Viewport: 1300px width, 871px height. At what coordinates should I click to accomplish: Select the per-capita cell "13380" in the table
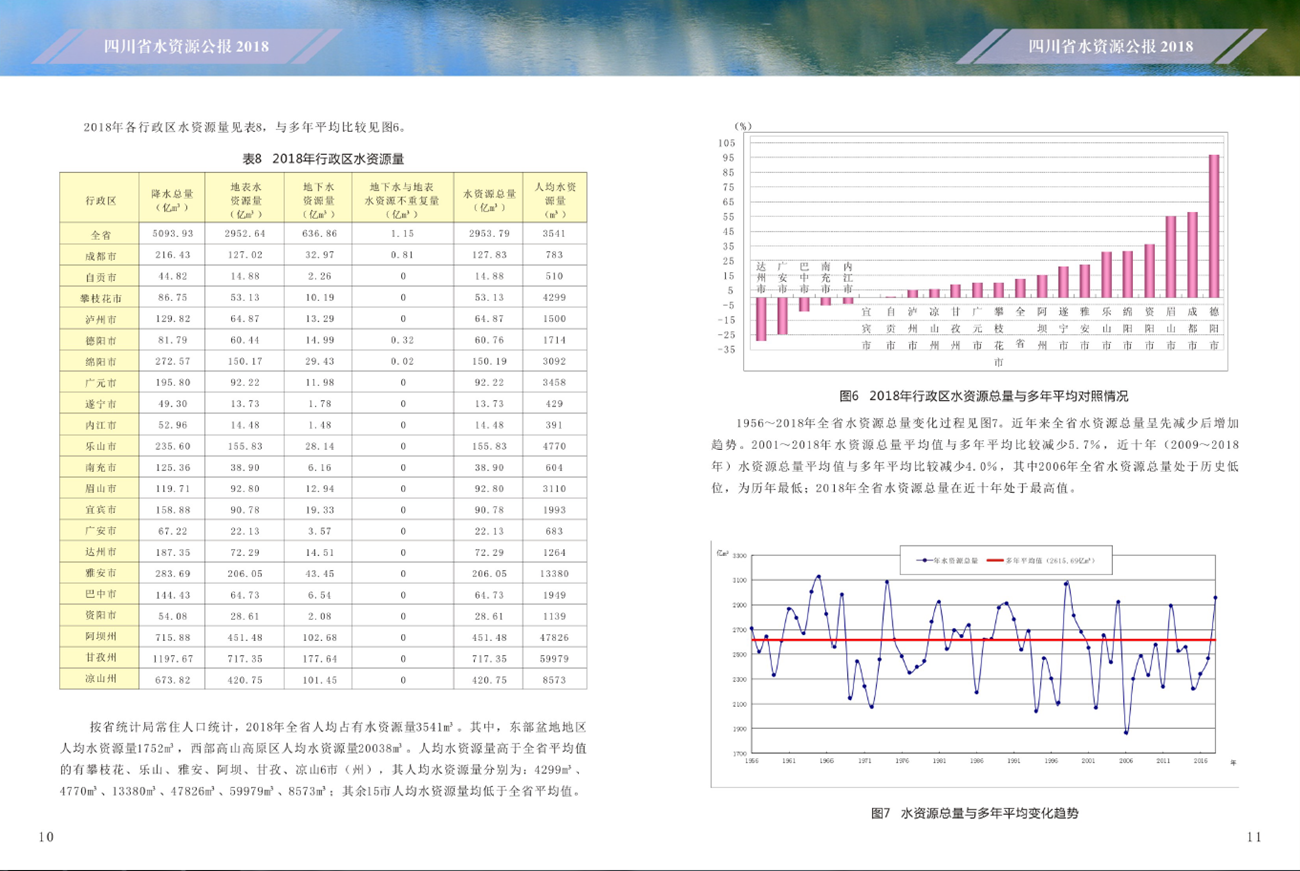click(x=556, y=572)
